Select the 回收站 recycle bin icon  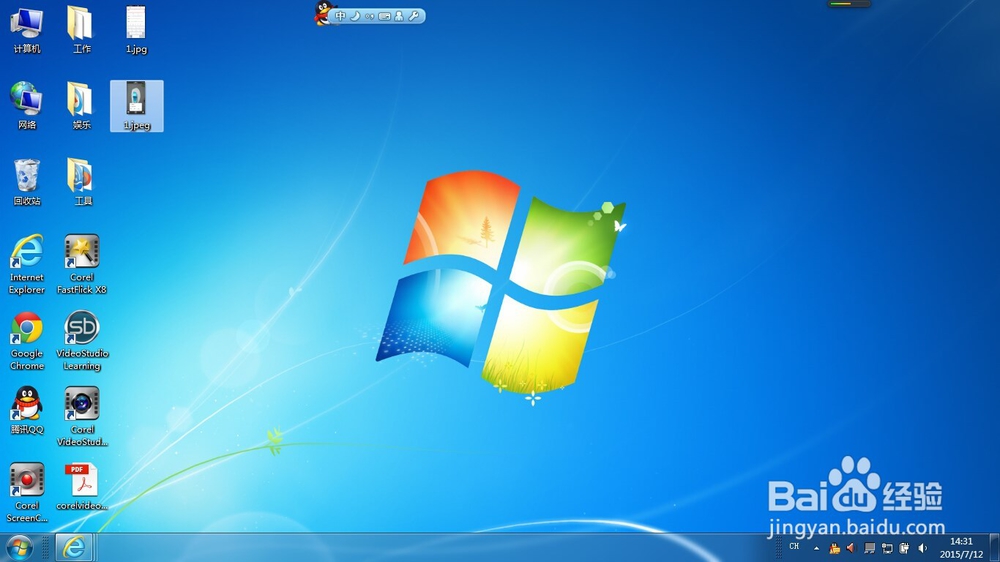click(x=27, y=182)
